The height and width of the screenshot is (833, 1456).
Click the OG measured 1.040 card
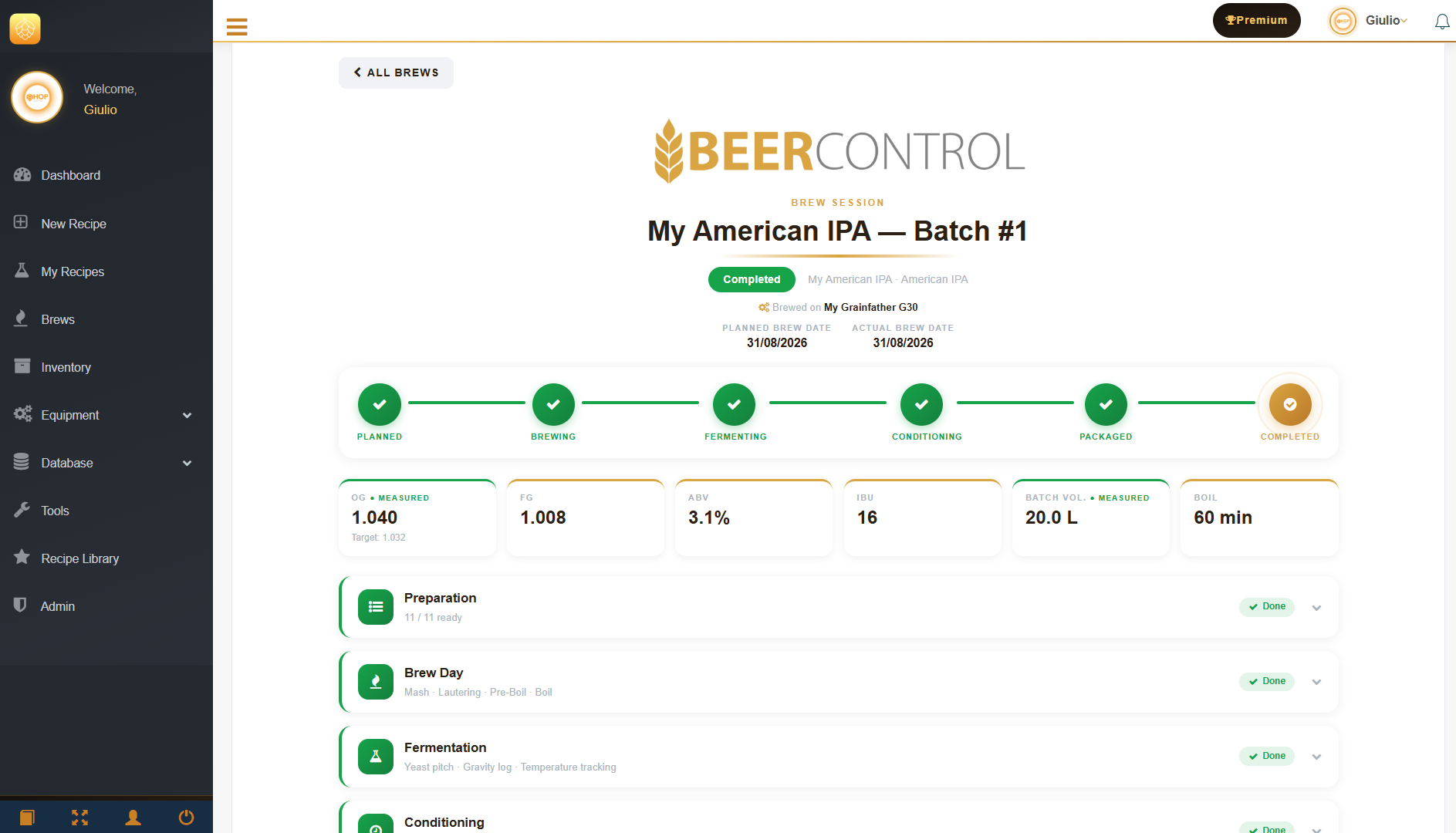click(x=417, y=518)
